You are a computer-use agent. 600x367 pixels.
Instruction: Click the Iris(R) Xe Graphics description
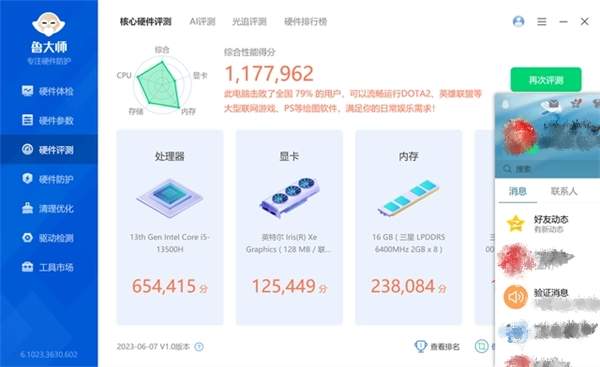point(289,243)
